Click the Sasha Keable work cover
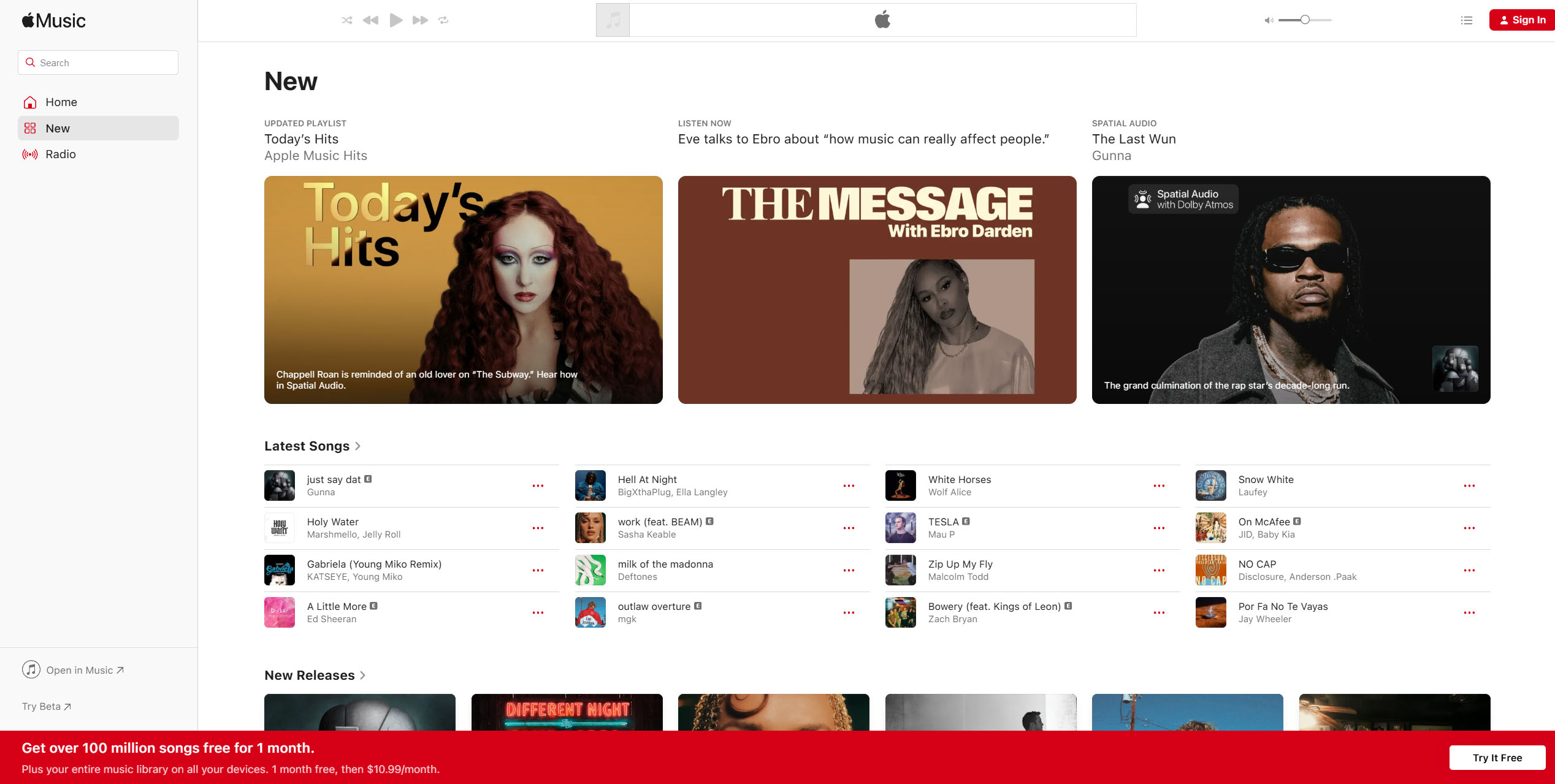The image size is (1555, 784). [x=590, y=528]
